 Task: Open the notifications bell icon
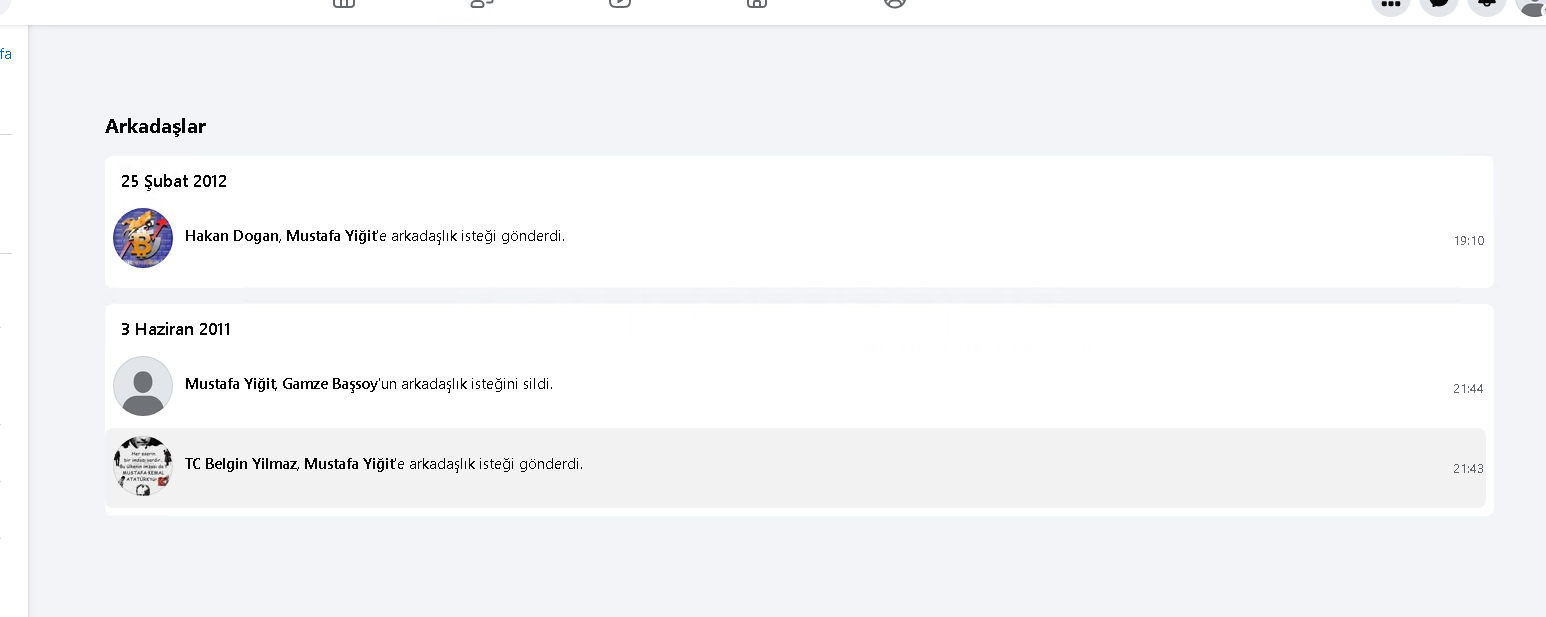click(x=1486, y=4)
